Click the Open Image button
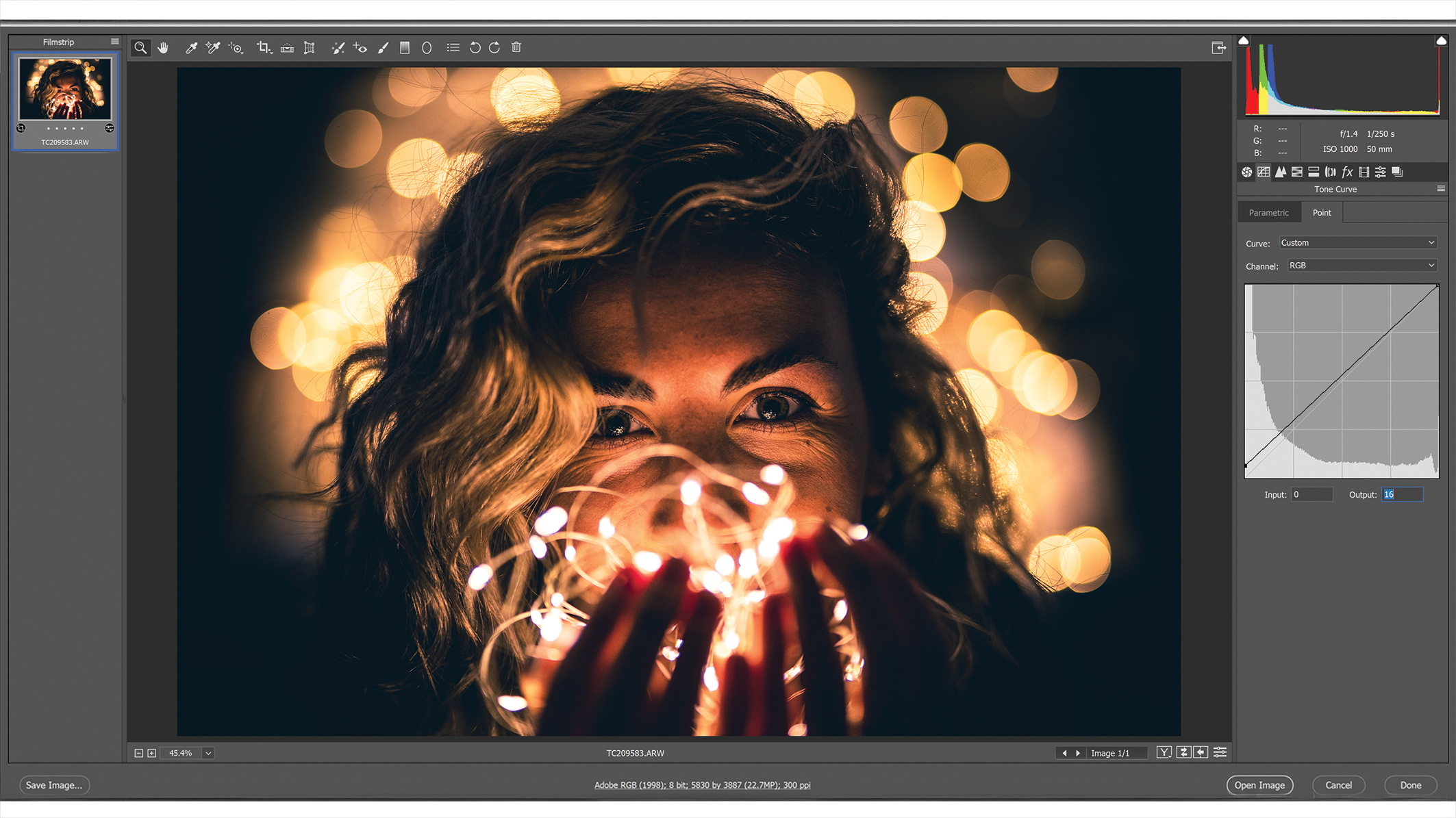The image size is (1456, 818). click(x=1259, y=785)
